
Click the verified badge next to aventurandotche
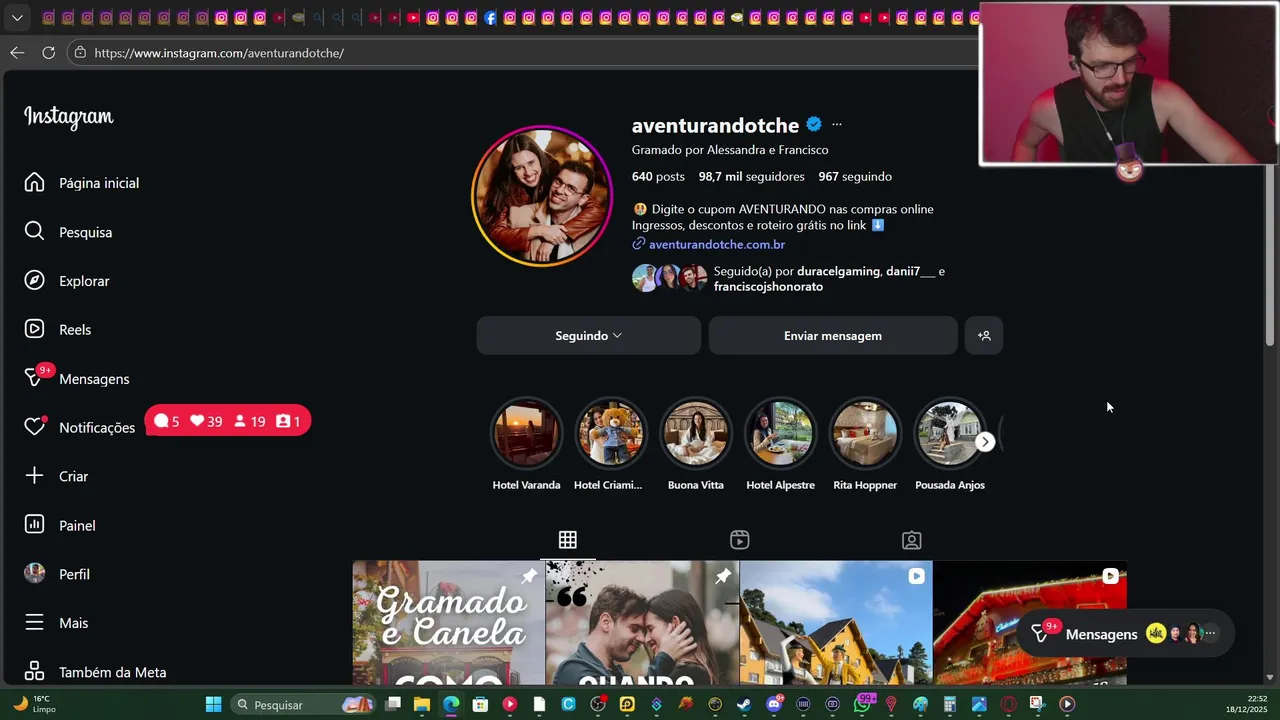point(814,125)
